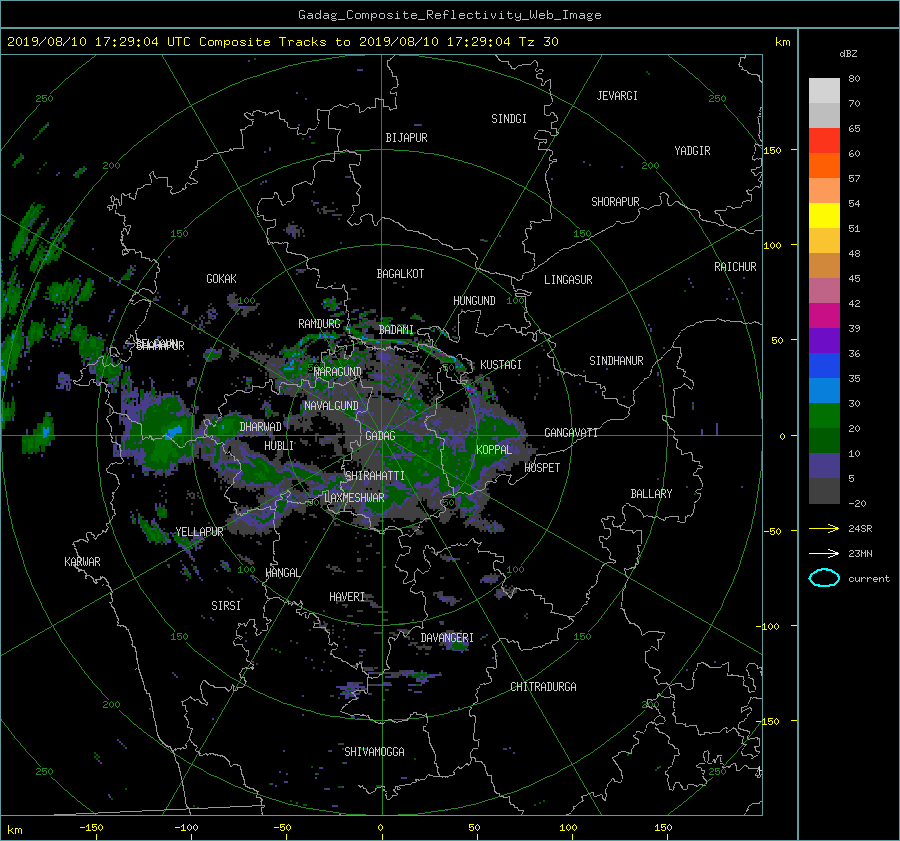Select the indigo 5–10 dBZ legend swatch

click(824, 465)
